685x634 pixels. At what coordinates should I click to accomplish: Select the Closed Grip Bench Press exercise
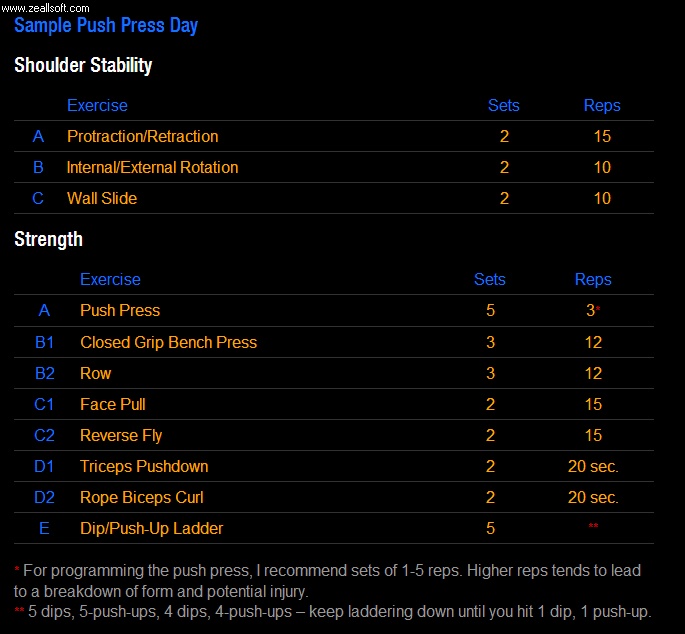pos(168,342)
